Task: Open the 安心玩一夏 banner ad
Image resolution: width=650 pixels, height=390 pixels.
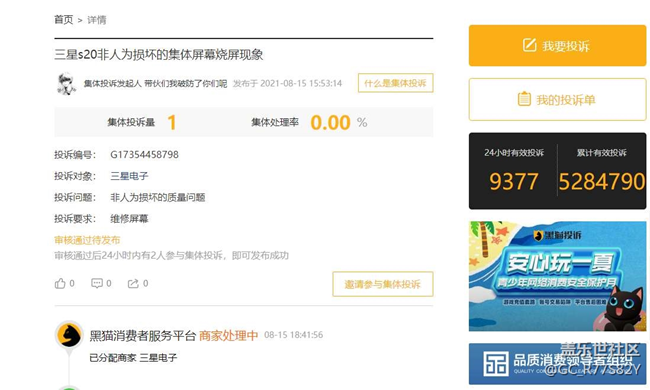Action: tap(557, 276)
